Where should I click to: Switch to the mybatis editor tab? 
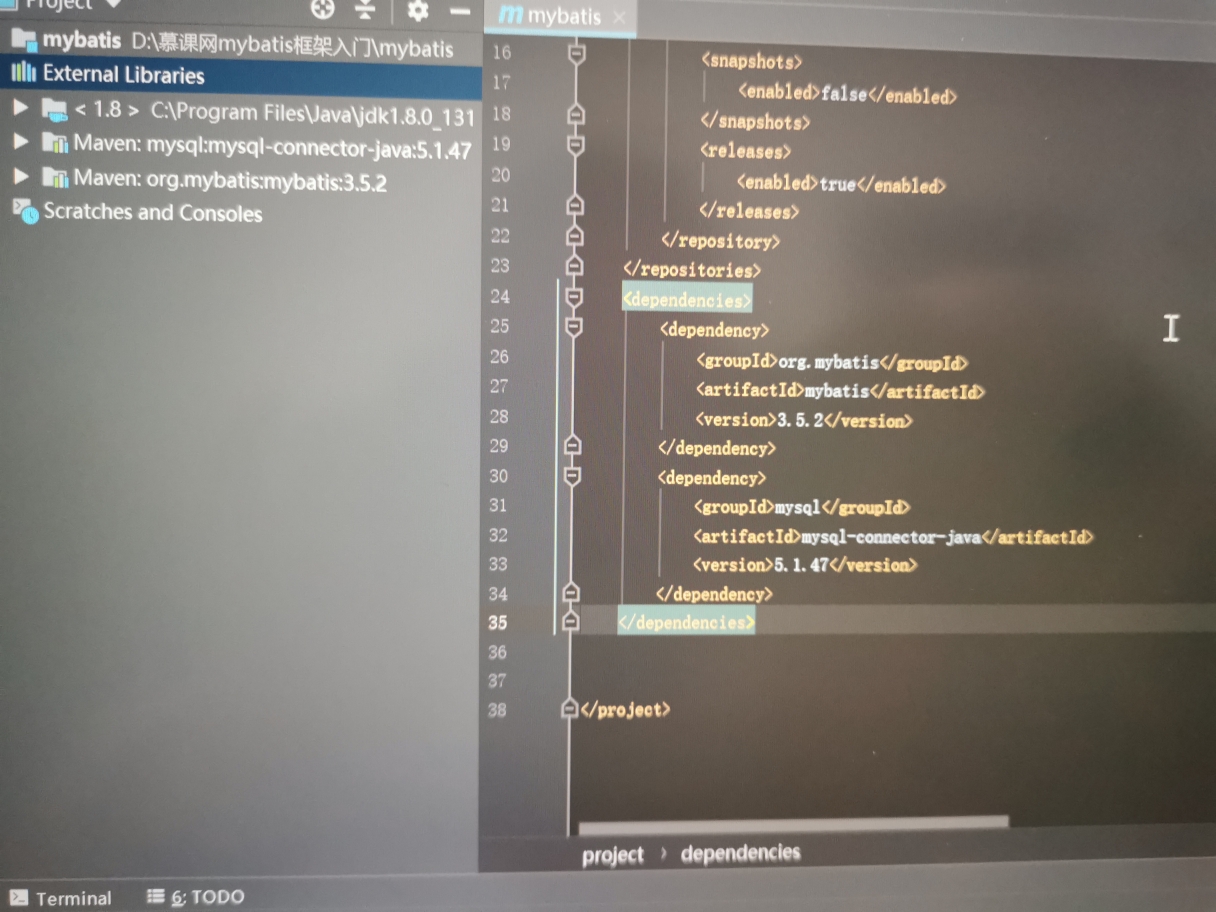tap(564, 17)
